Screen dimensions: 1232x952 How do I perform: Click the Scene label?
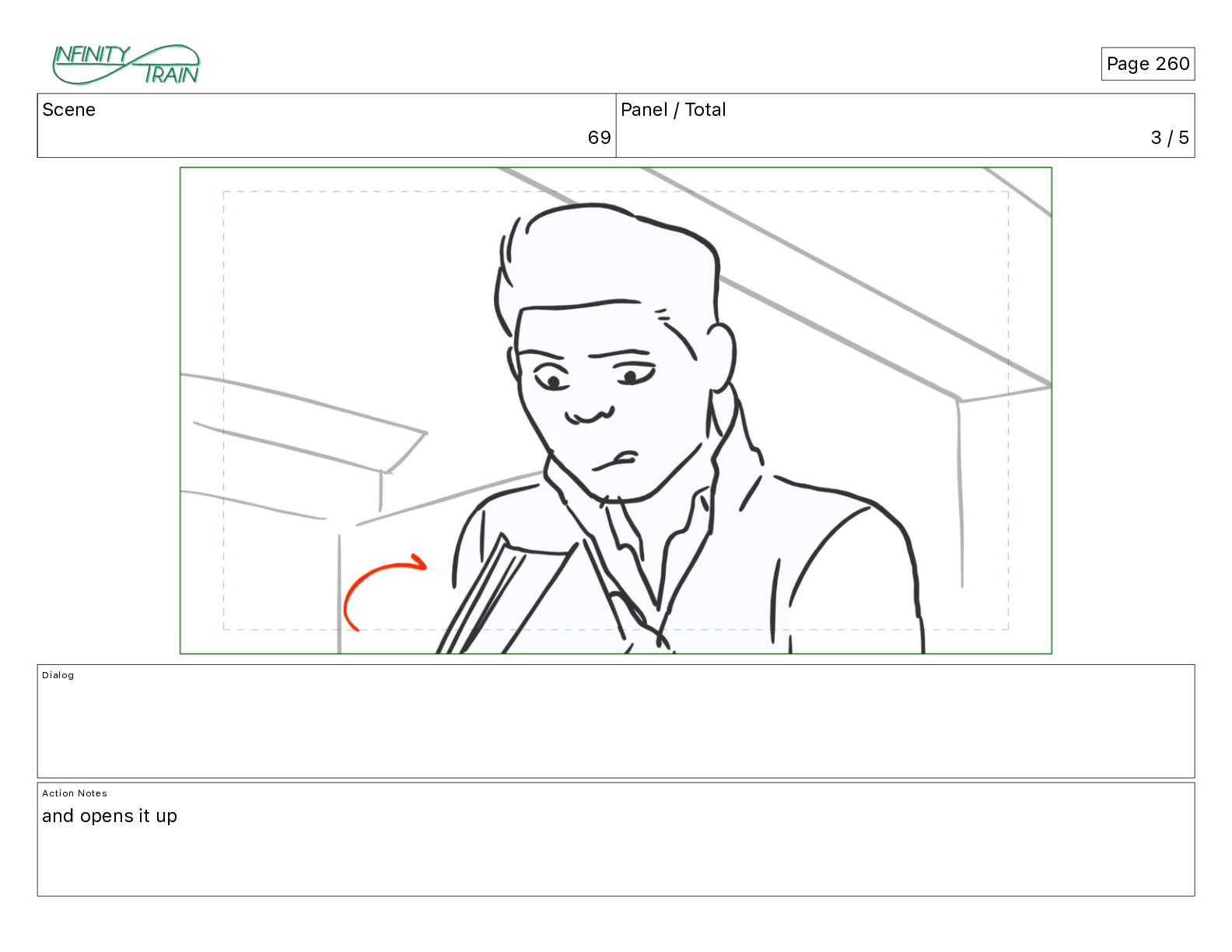coord(69,110)
